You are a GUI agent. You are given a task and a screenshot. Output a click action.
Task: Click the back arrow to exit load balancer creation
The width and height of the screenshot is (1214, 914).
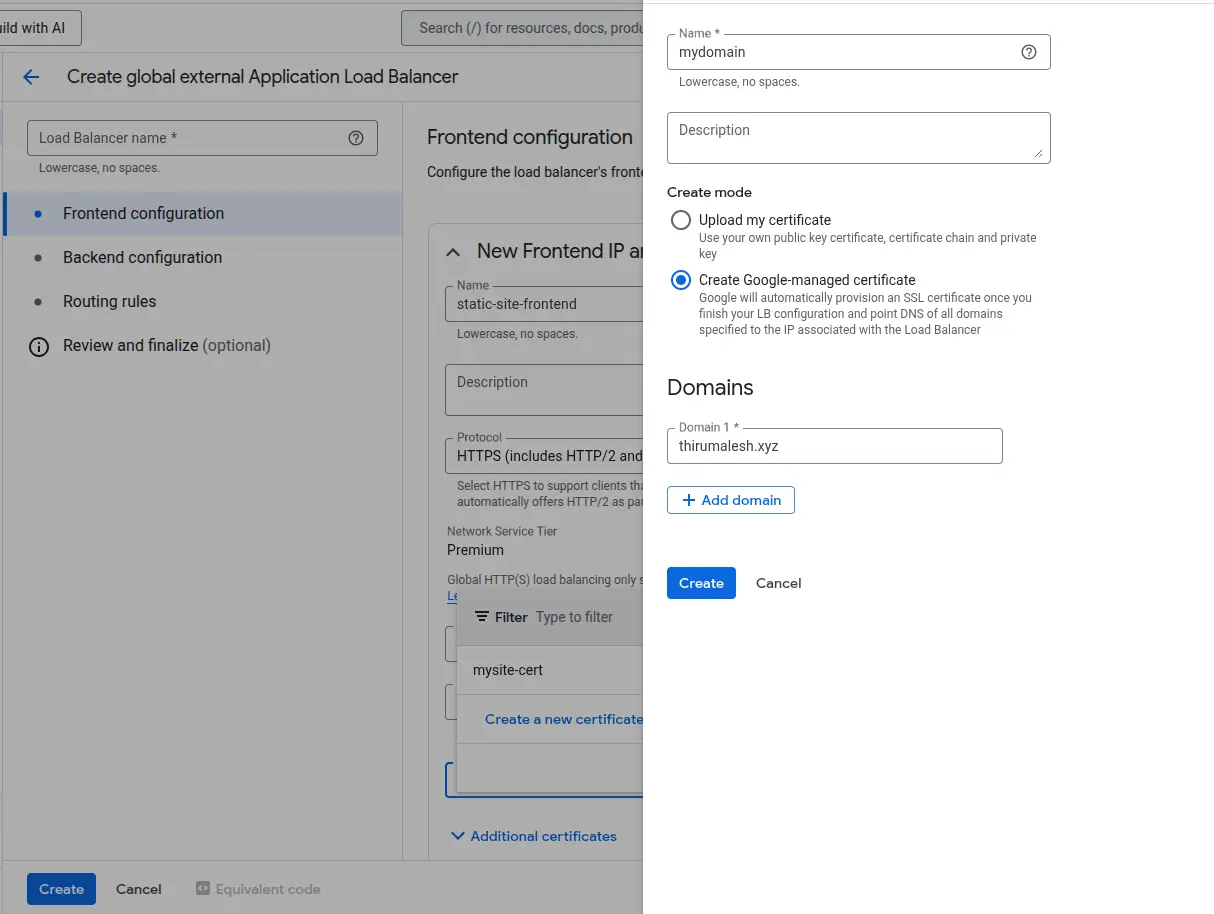[31, 77]
